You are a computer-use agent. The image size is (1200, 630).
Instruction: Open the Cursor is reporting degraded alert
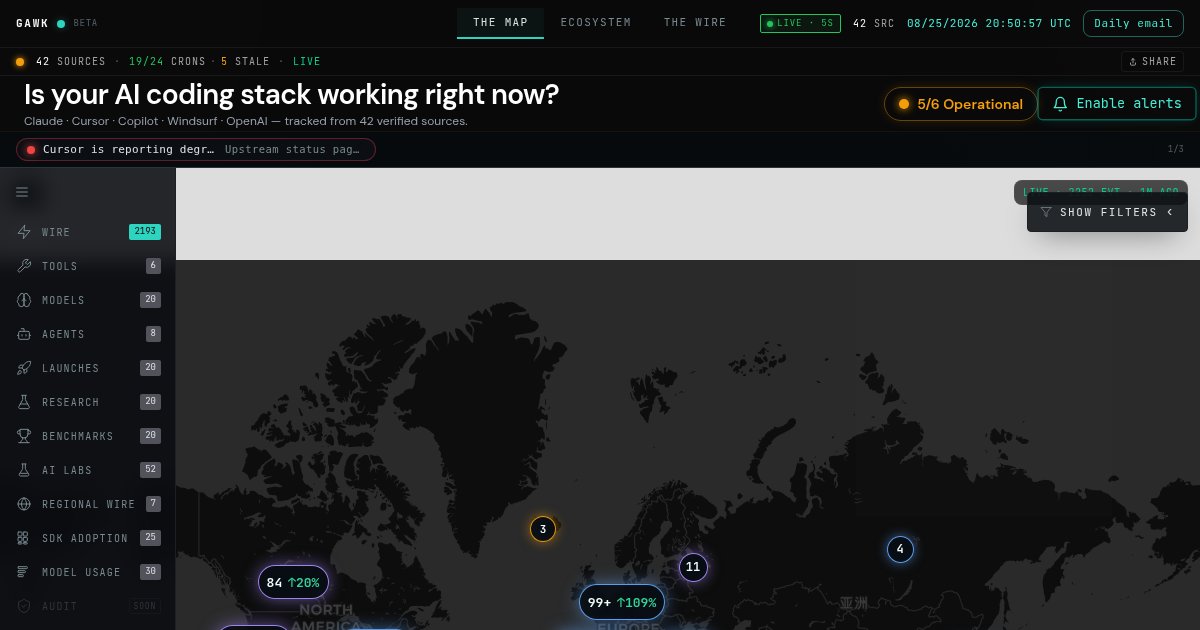[x=196, y=150]
